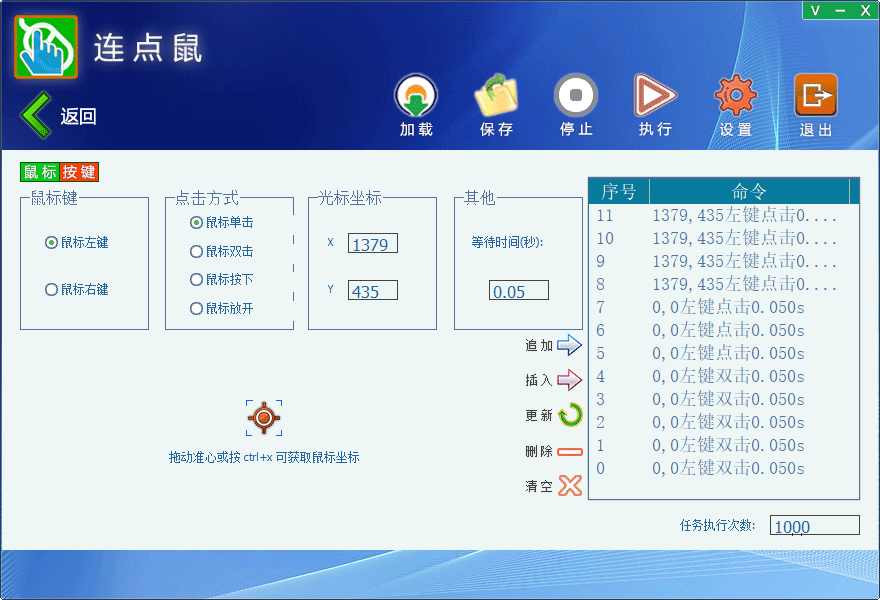The width and height of the screenshot is (880, 600).
Task: Click the 执行 (execute) play icon
Action: coord(655,95)
